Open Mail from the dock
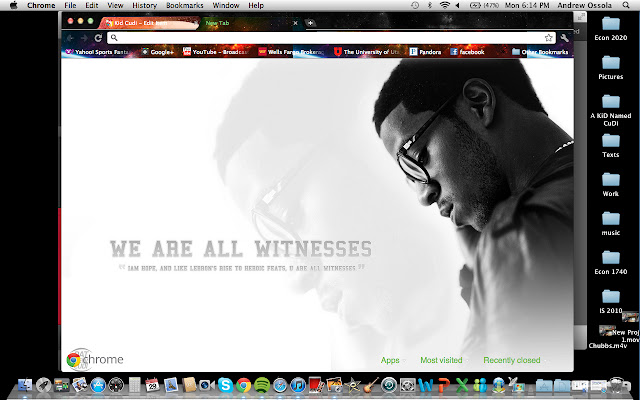This screenshot has width=640, height=400. click(171, 385)
